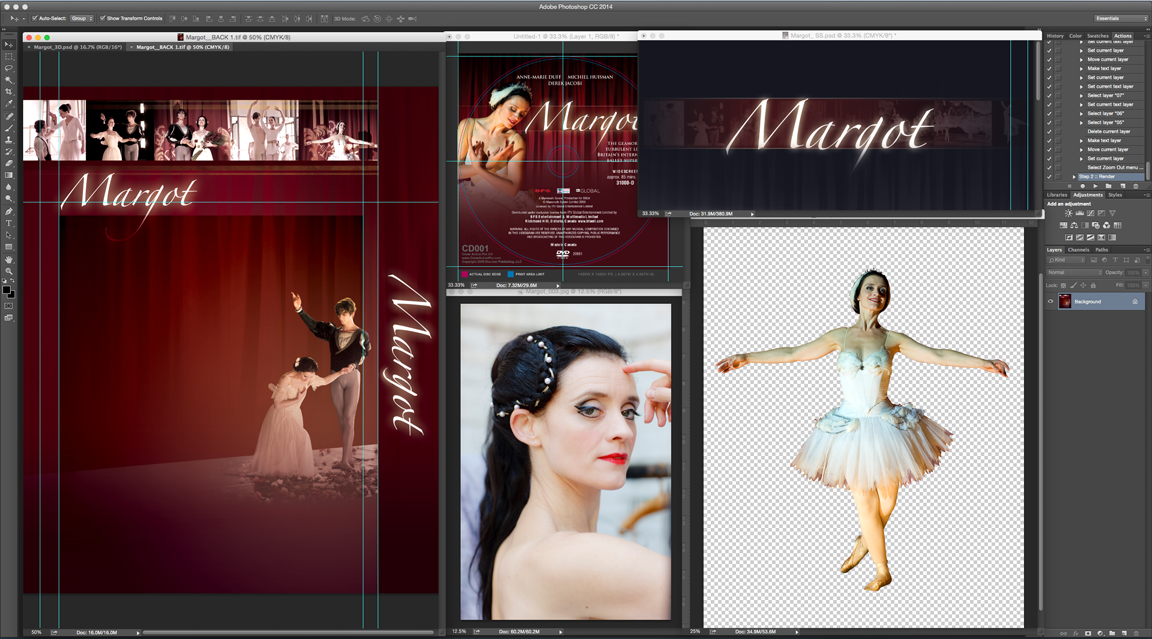
Task: Select the Blur tool
Action: (x=9, y=187)
